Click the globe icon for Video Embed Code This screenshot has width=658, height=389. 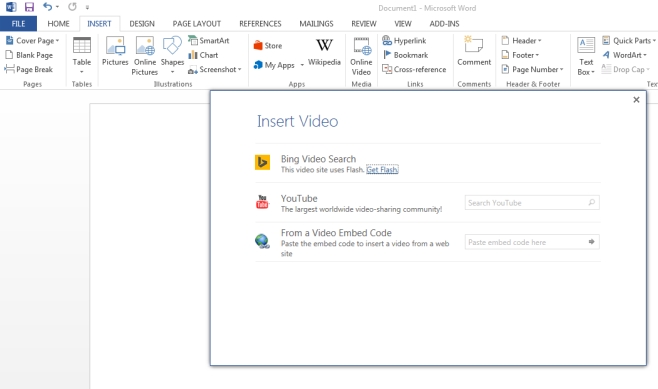tap(262, 241)
